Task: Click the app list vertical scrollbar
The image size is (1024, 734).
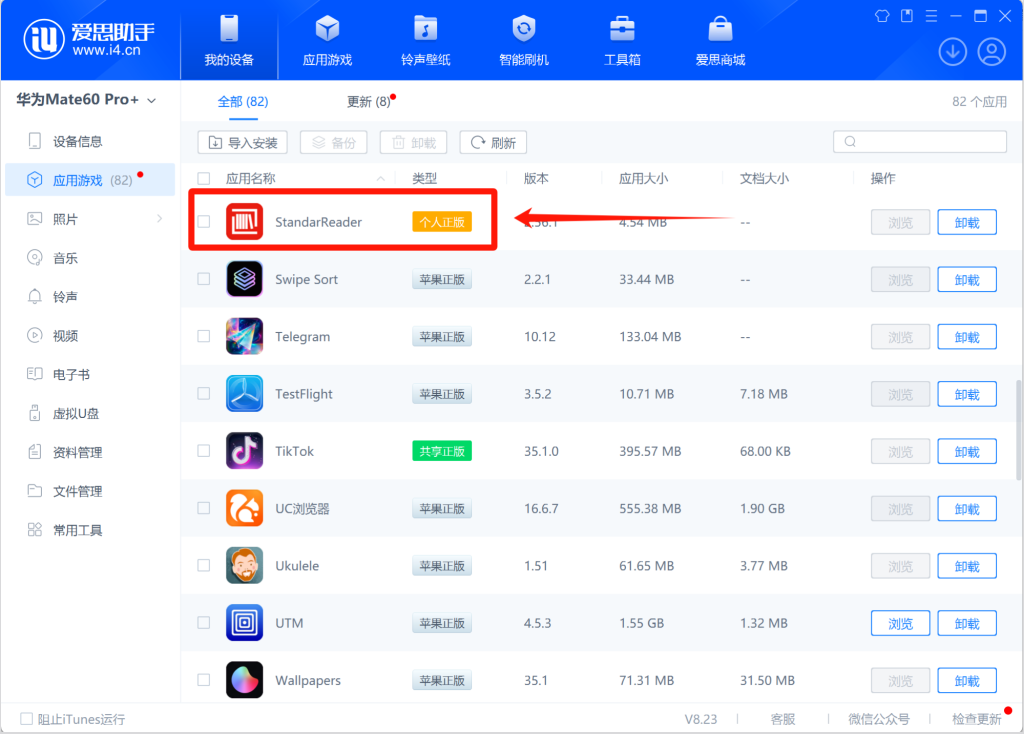Action: 1019,430
